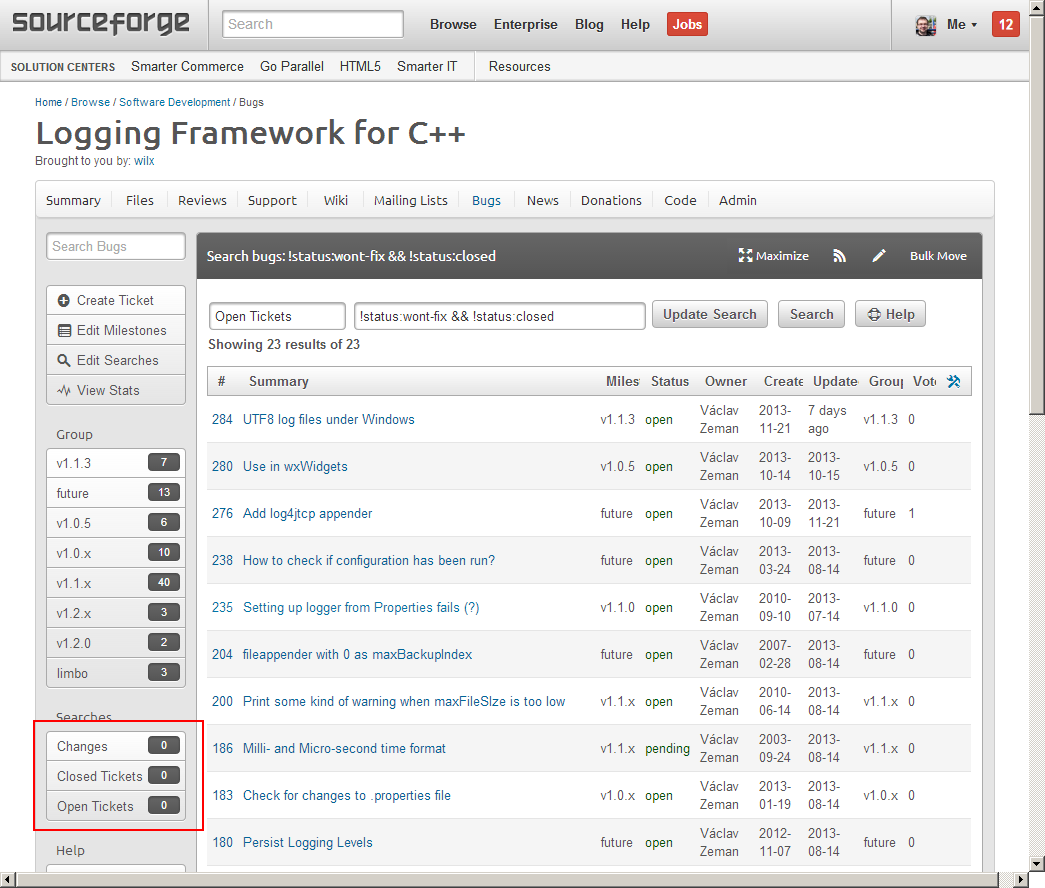Image resolution: width=1045 pixels, height=888 pixels.
Task: Click the pencil edit icon
Action: click(x=879, y=256)
